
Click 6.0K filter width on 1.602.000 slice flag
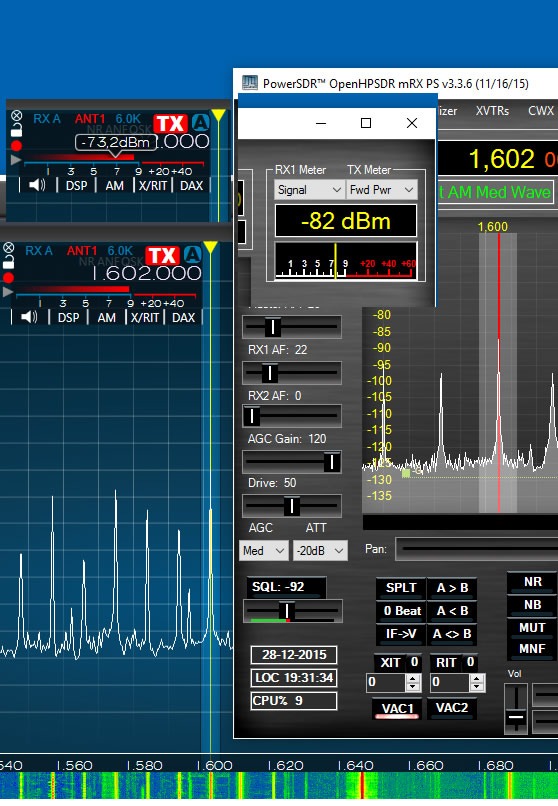pos(120,251)
